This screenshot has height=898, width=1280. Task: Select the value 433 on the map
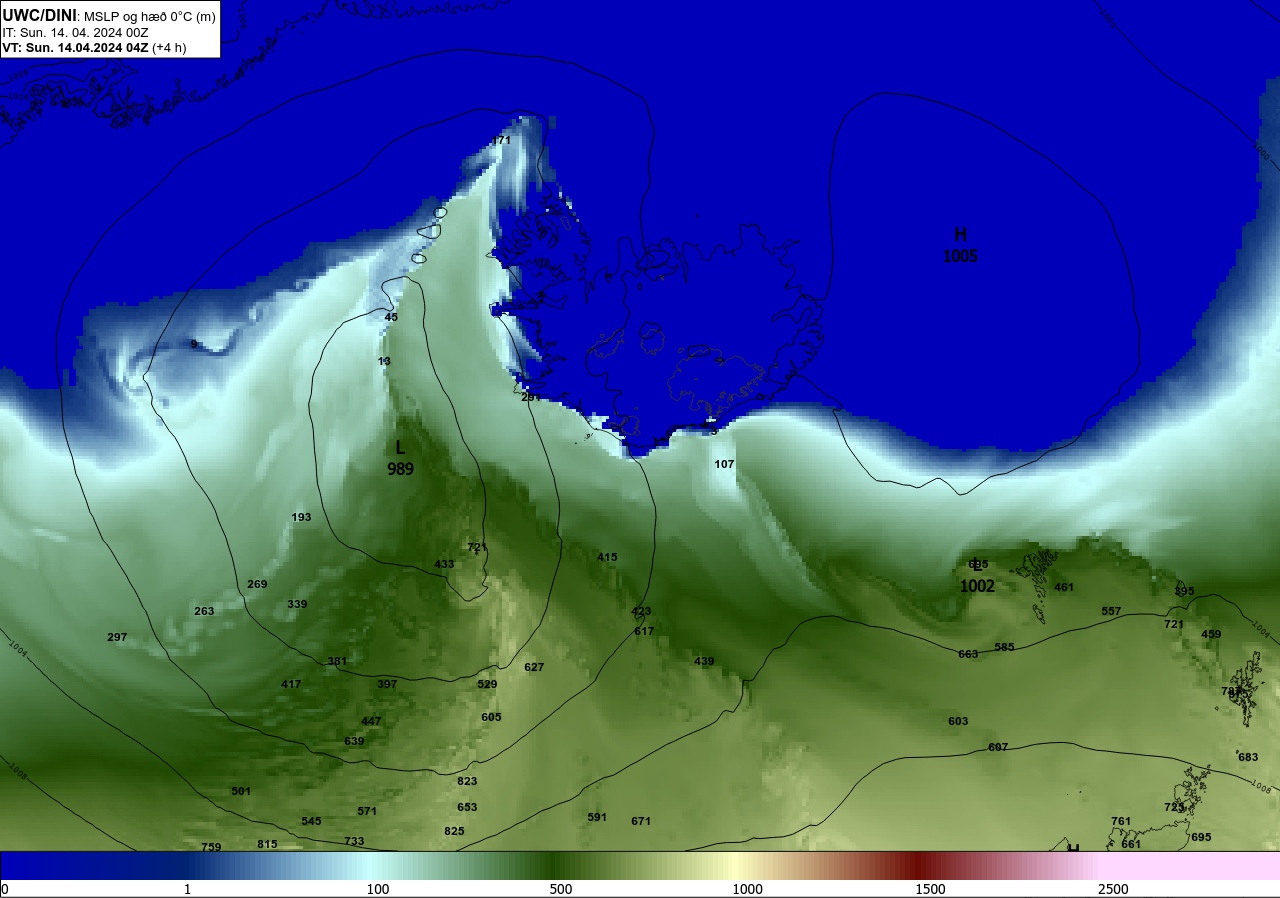click(444, 564)
